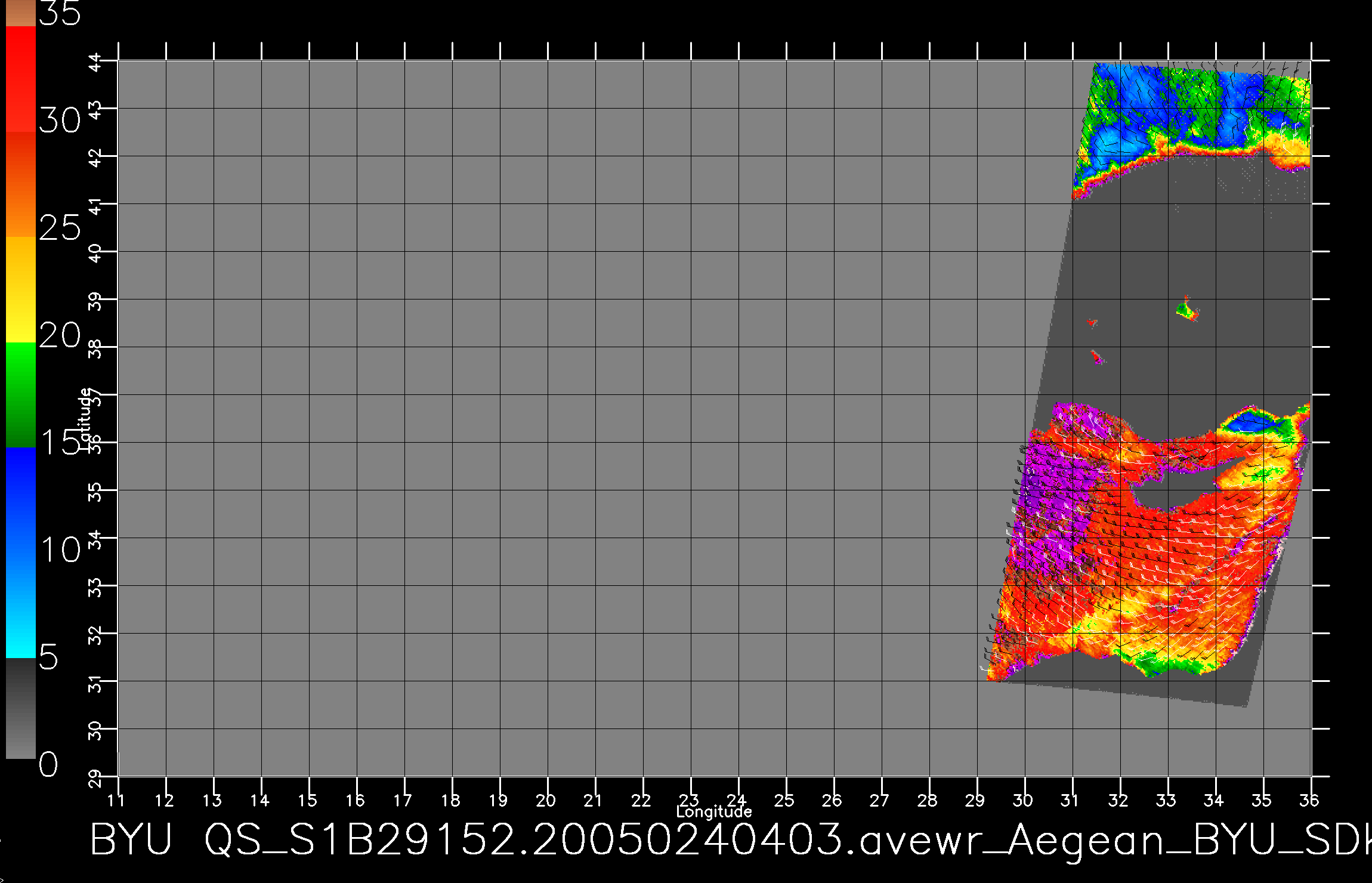The height and width of the screenshot is (883, 1372).
Task: Click latitude tick label 34
Action: point(95,539)
